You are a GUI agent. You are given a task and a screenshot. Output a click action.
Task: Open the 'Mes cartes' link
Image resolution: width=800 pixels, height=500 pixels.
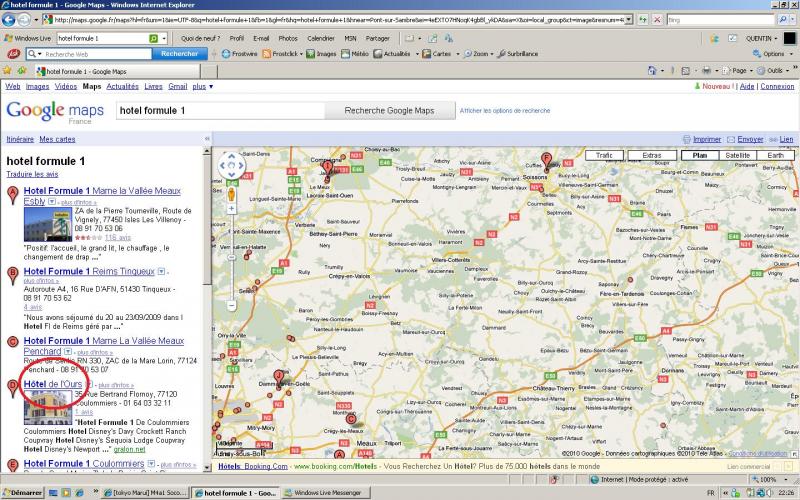click(57, 139)
